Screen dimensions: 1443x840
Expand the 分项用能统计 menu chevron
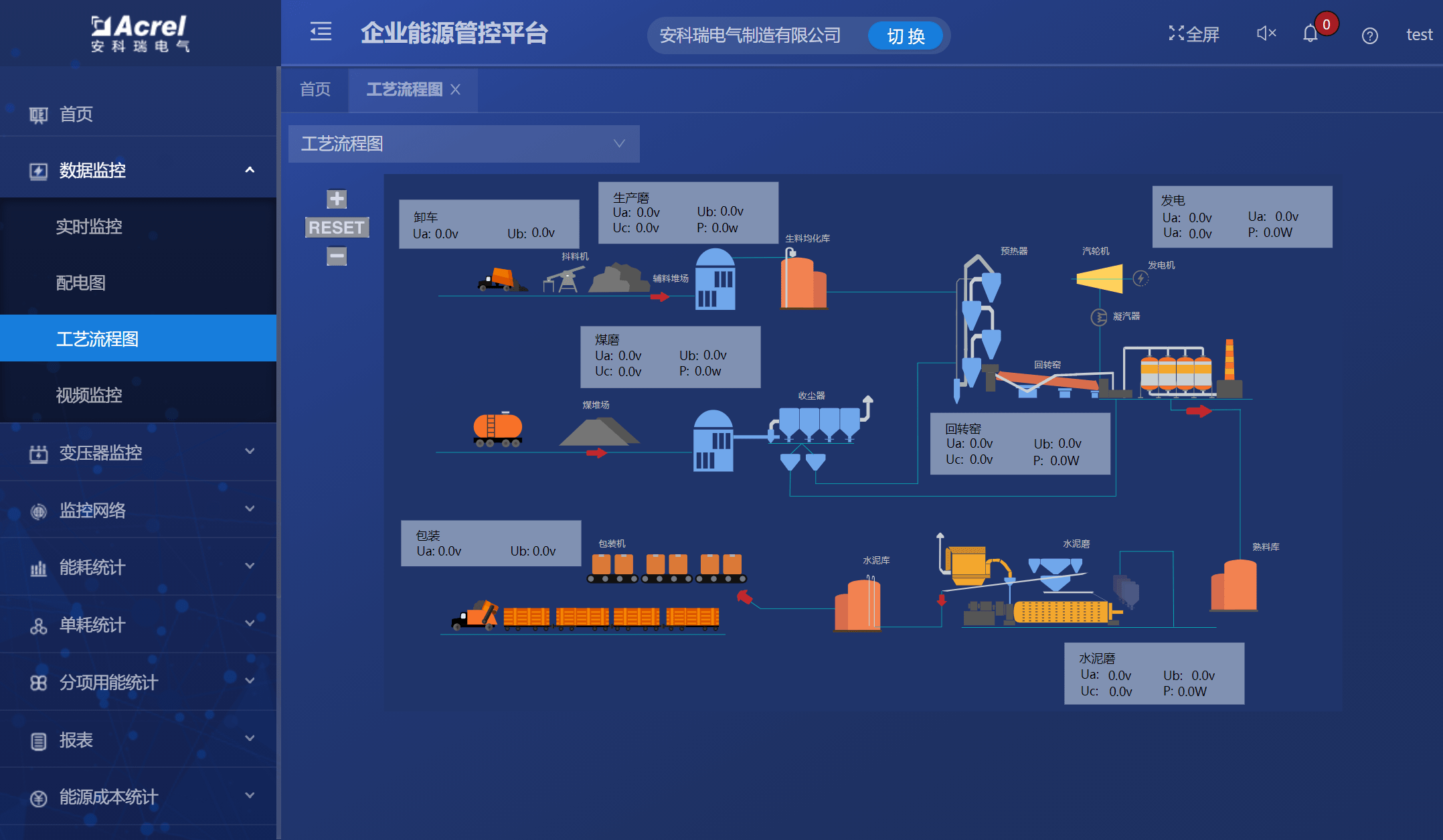pos(250,681)
